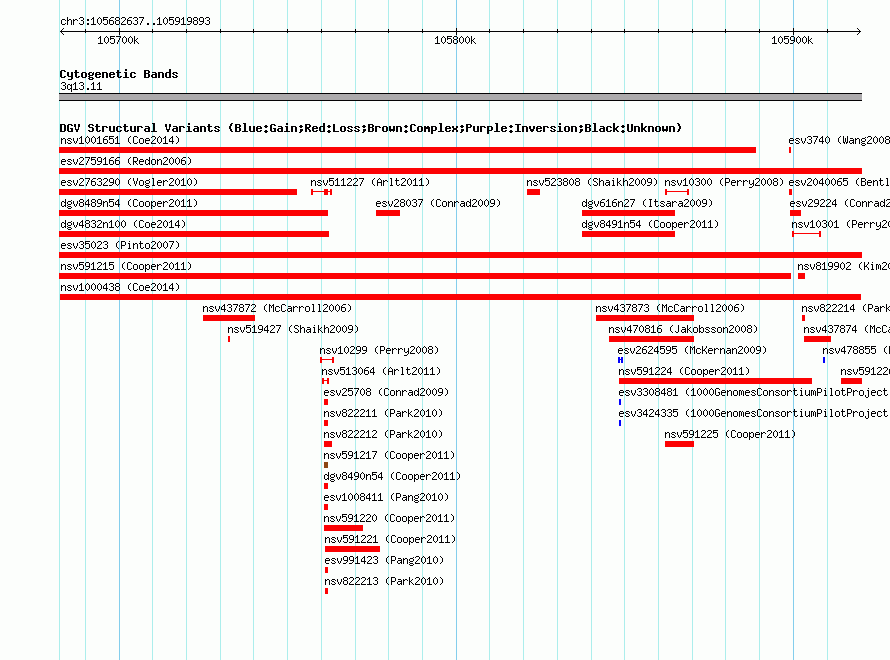Click dgv8489n54 (Cooper2011) label

click(129, 203)
